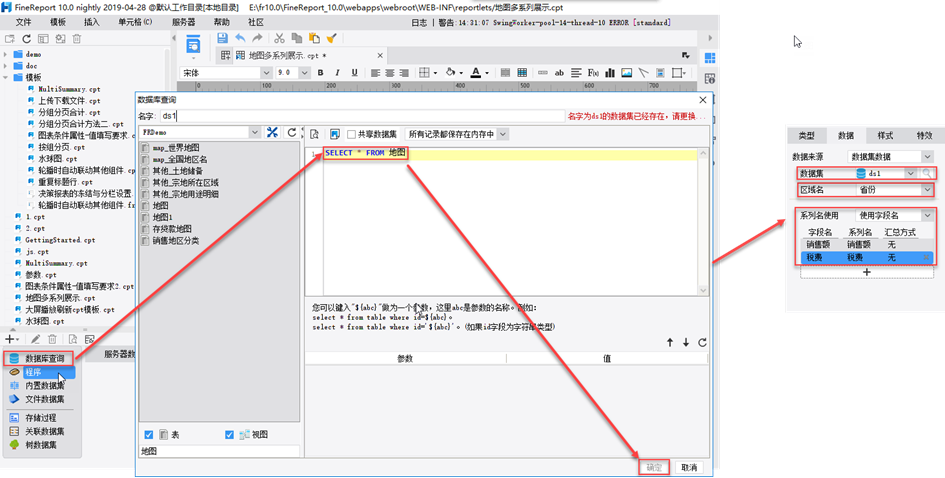This screenshot has width=945, height=478.
Task: Click the format painter brush icon
Action: click(x=331, y=38)
